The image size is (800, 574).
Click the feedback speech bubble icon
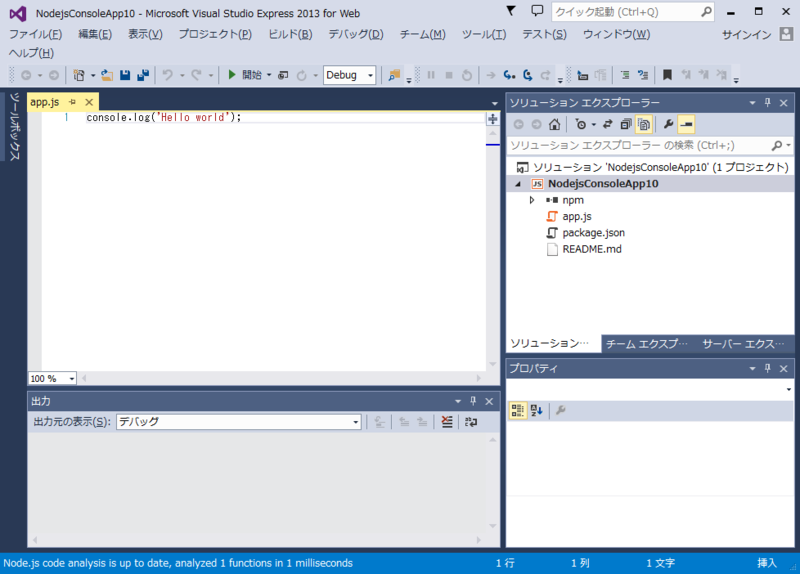tap(537, 11)
